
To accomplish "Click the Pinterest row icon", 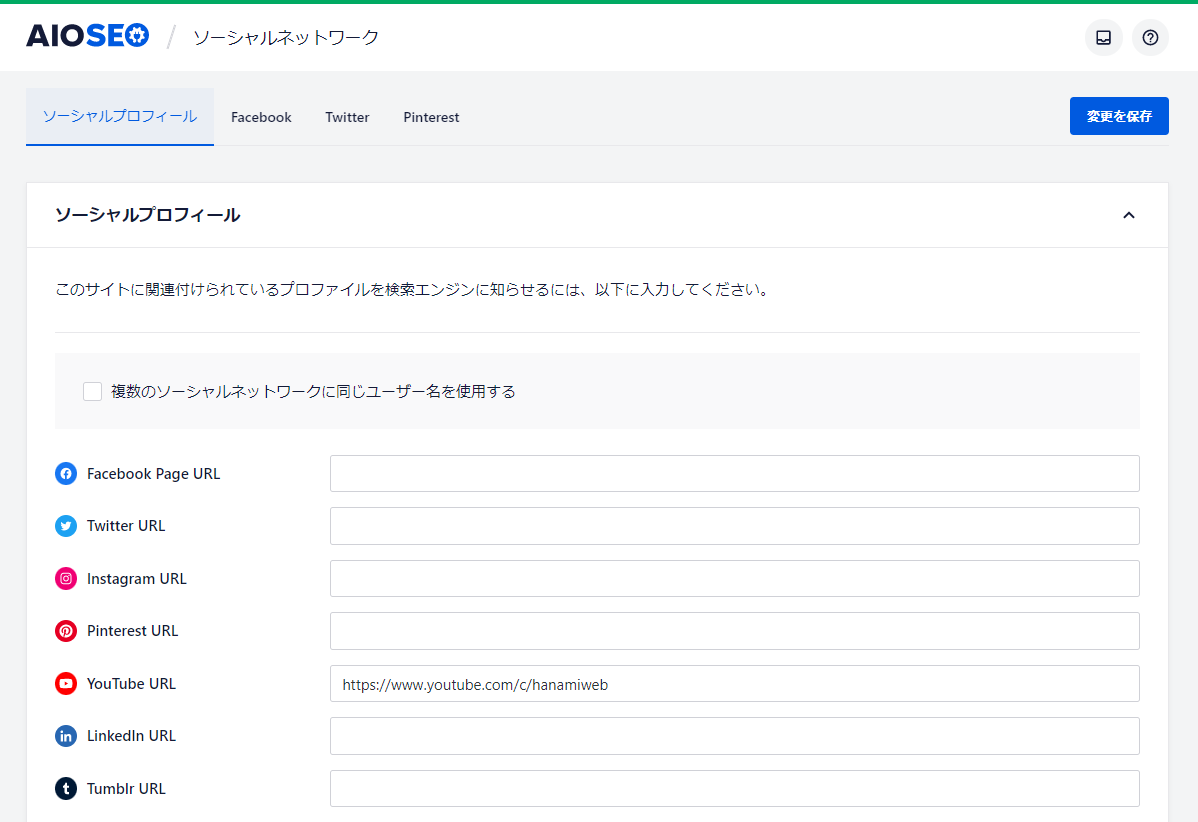I will click(x=66, y=631).
